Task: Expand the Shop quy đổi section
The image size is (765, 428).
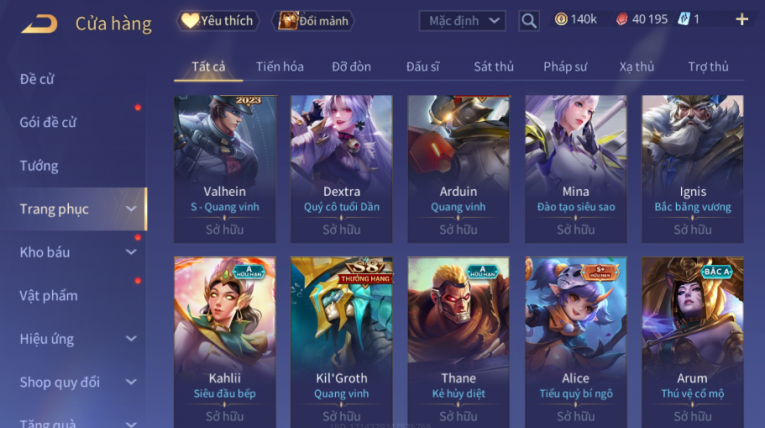Action: (x=131, y=382)
